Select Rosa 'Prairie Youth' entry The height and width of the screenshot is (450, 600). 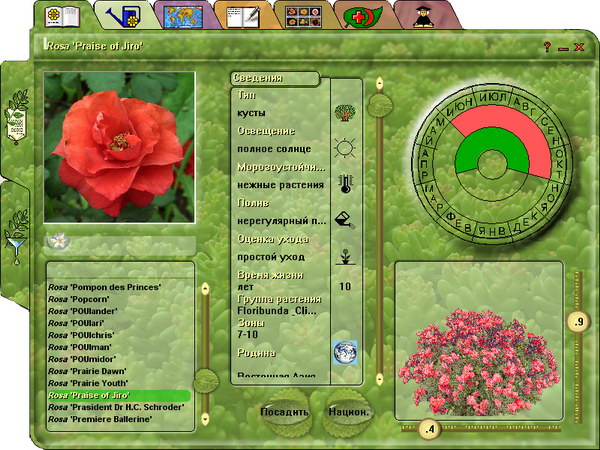click(x=88, y=383)
